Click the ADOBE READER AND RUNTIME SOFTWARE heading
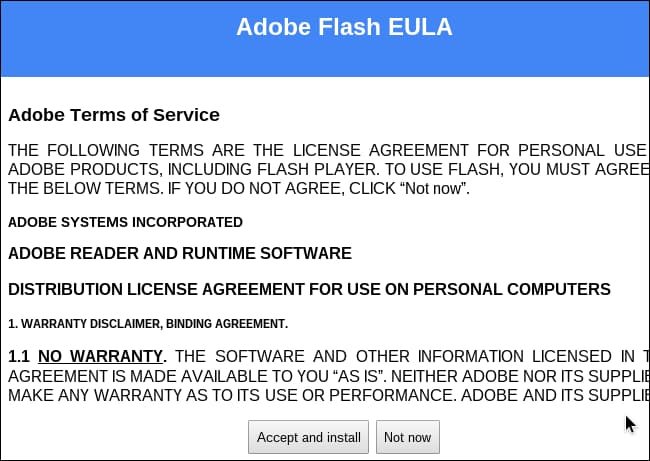This screenshot has width=650, height=461. 180,253
